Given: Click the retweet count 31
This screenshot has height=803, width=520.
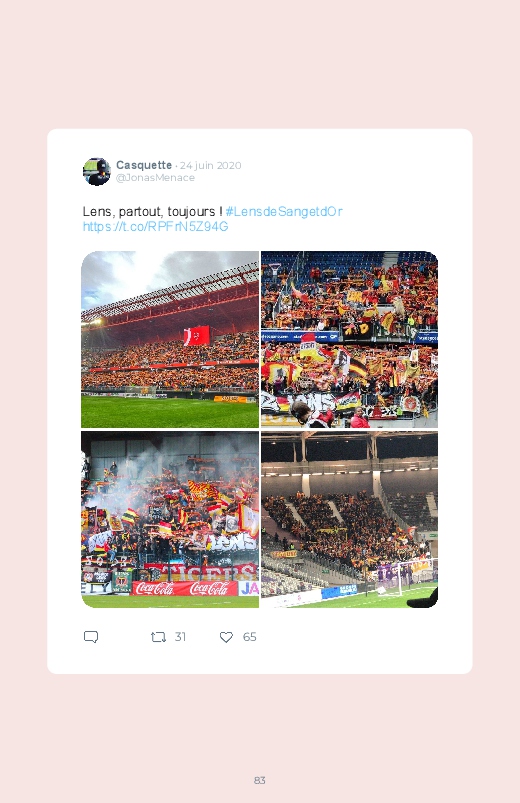Looking at the screenshot, I should (180, 637).
